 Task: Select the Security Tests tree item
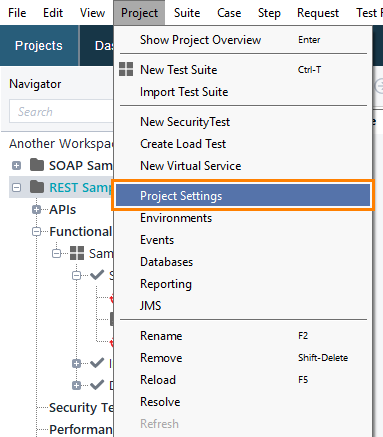click(x=81, y=407)
